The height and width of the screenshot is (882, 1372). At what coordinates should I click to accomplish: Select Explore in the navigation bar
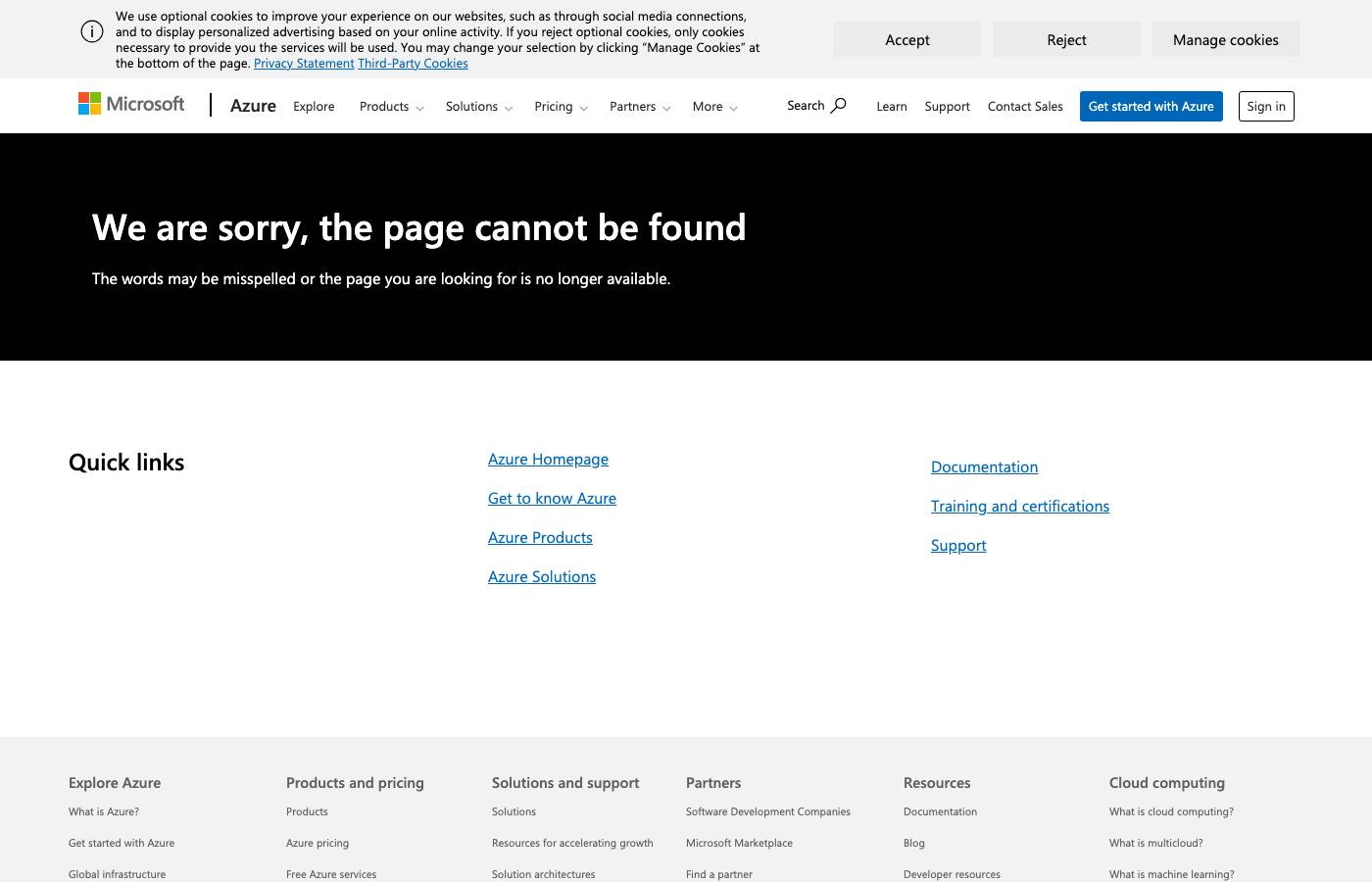(x=314, y=106)
